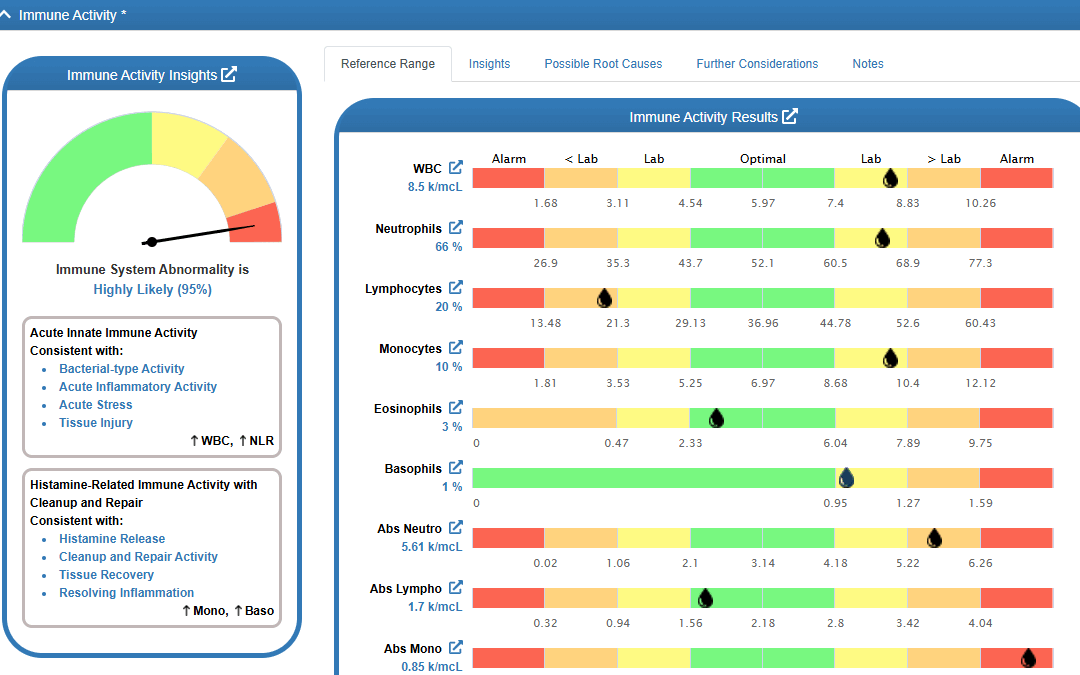Click the Bacterial-type Activity link
The image size is (1080, 675).
coord(121,368)
